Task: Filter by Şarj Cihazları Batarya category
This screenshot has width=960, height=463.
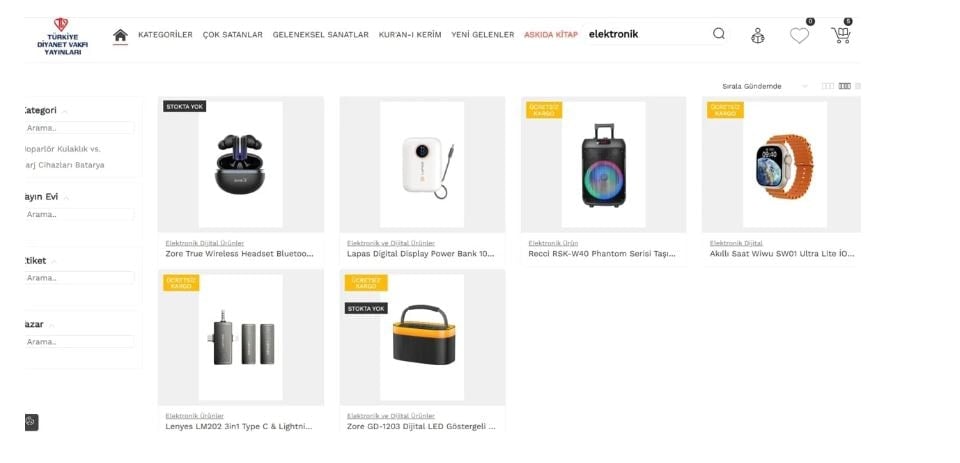Action: point(64,165)
